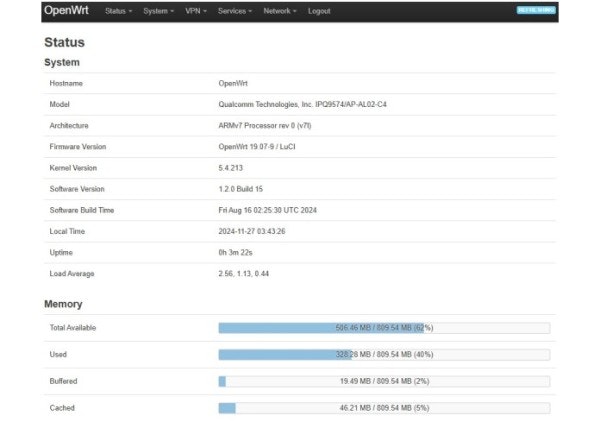Open the Status dropdown menu
Screen dimensions: 600x422
pos(119,11)
